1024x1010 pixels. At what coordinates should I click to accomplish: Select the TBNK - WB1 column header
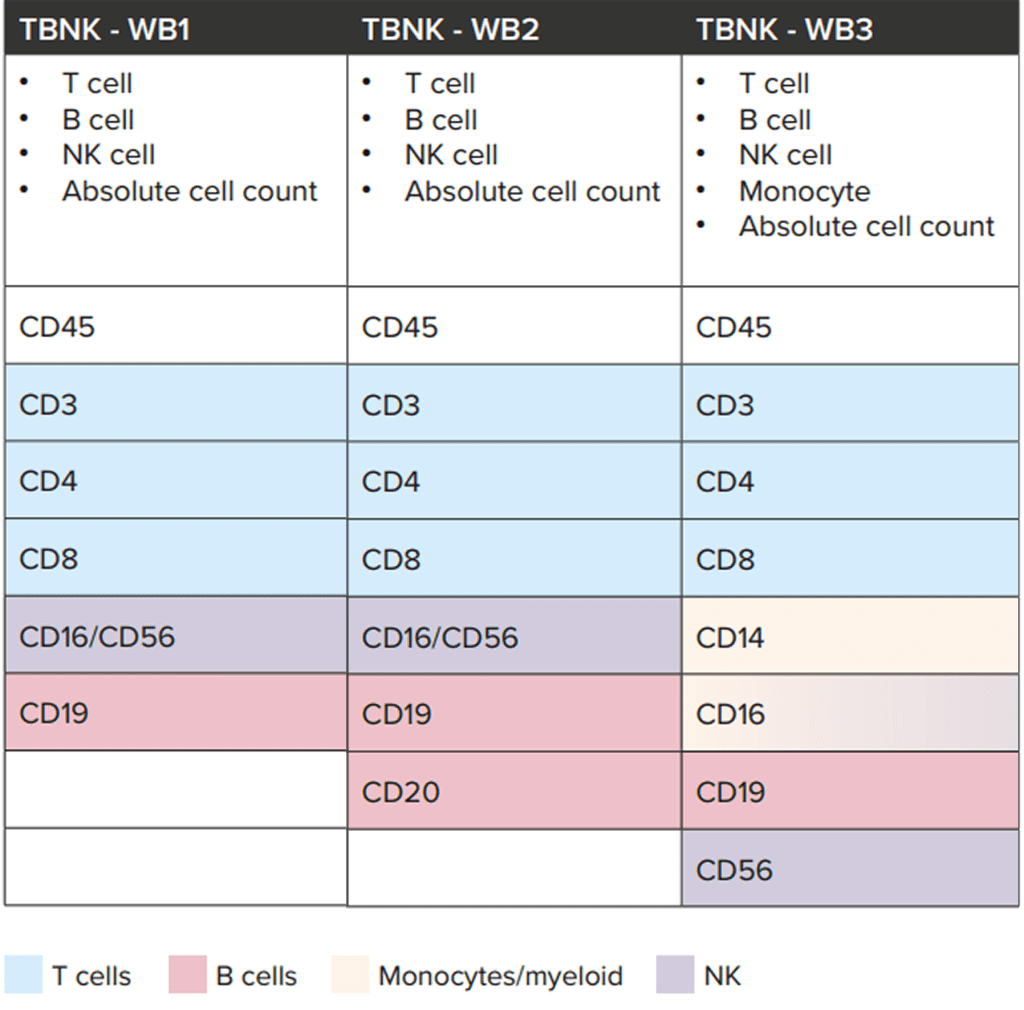pyautogui.click(x=105, y=29)
